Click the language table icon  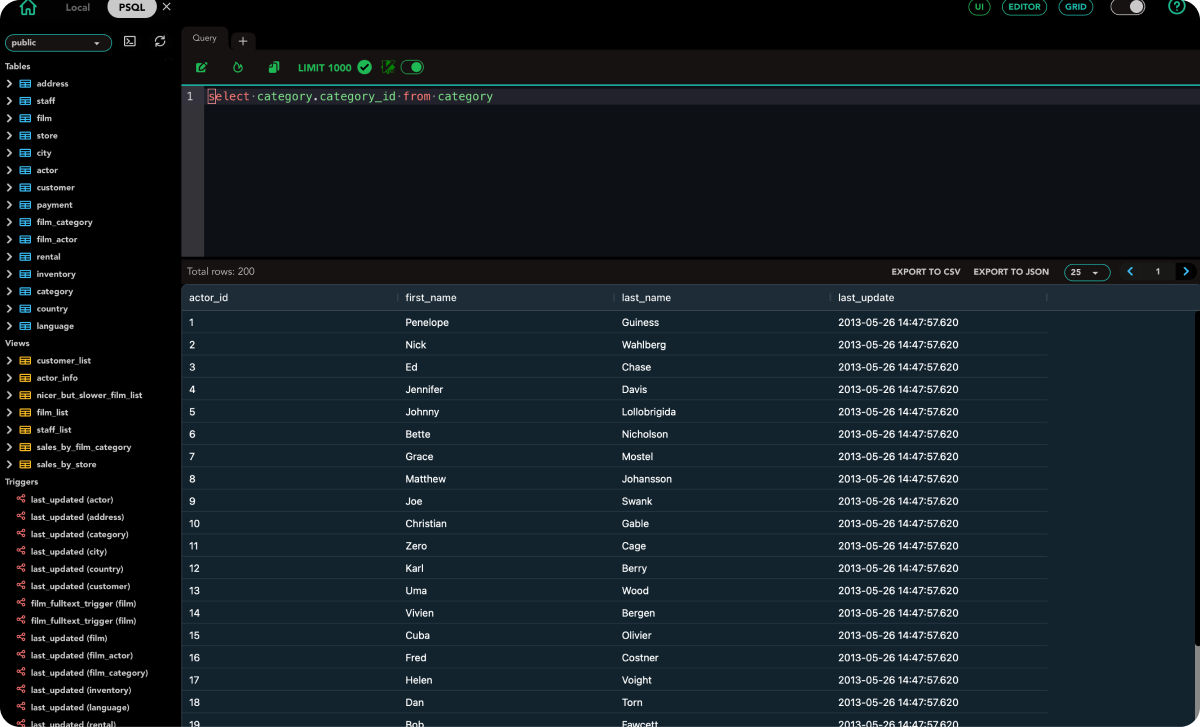click(25, 326)
